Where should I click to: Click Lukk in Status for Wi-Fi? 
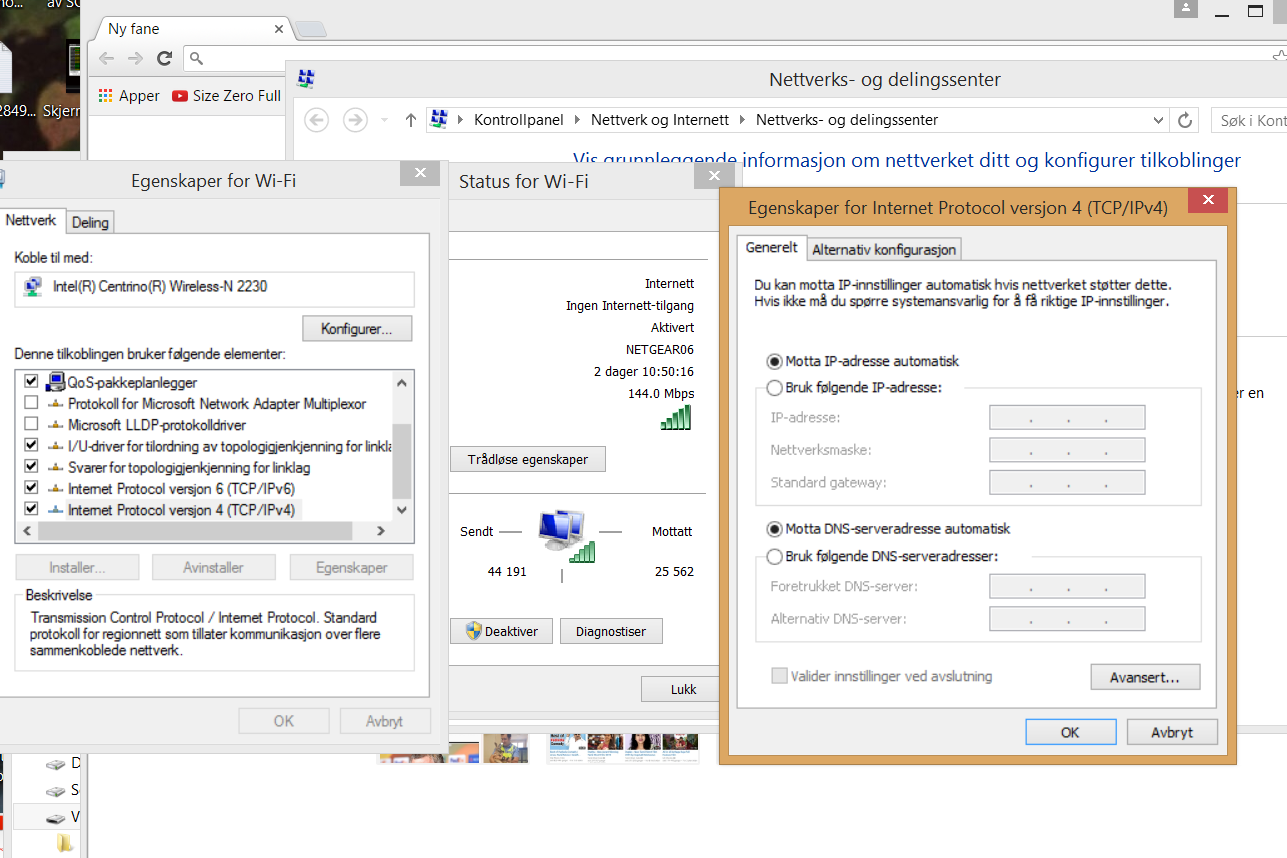pos(683,689)
